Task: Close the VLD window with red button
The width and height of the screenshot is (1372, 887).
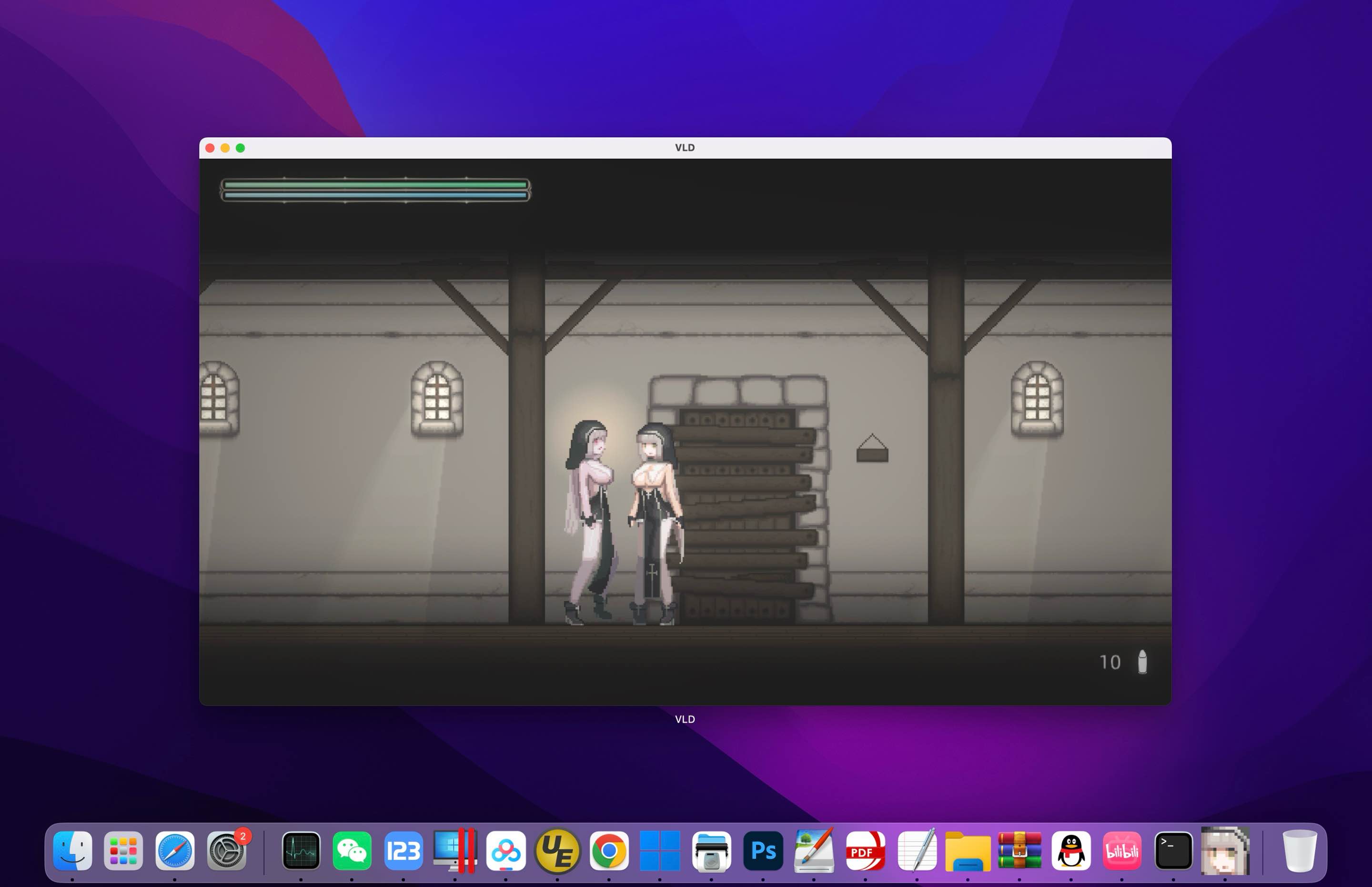Action: tap(210, 148)
